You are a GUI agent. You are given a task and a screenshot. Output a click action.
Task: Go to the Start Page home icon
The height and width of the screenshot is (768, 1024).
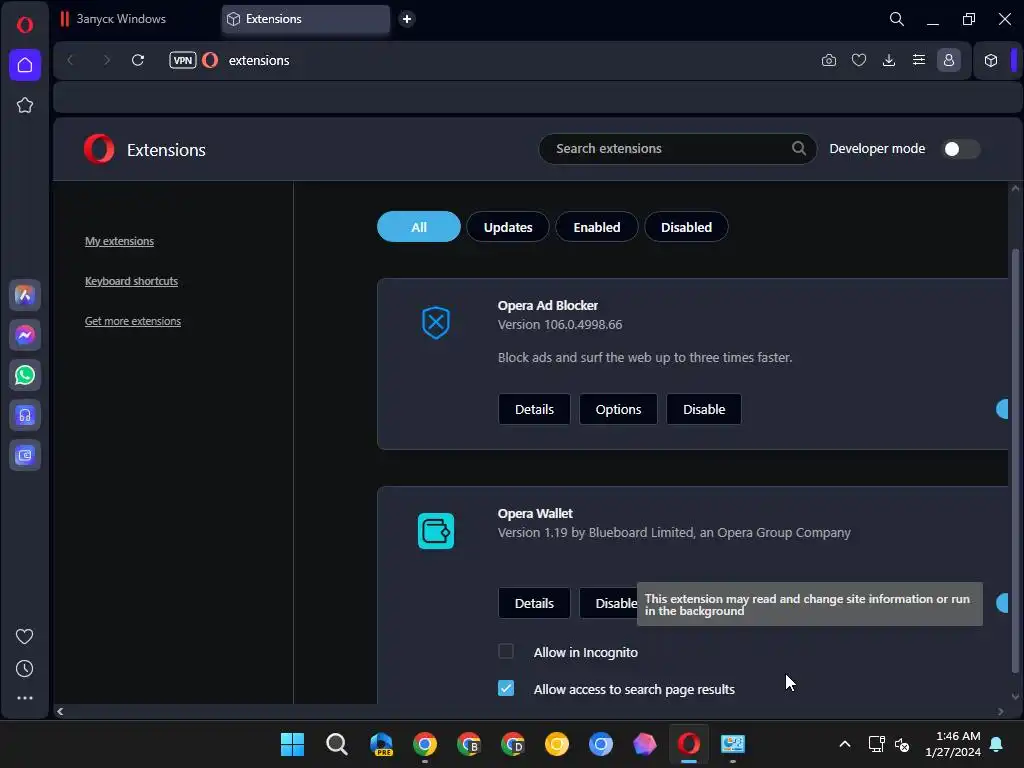tap(25, 65)
